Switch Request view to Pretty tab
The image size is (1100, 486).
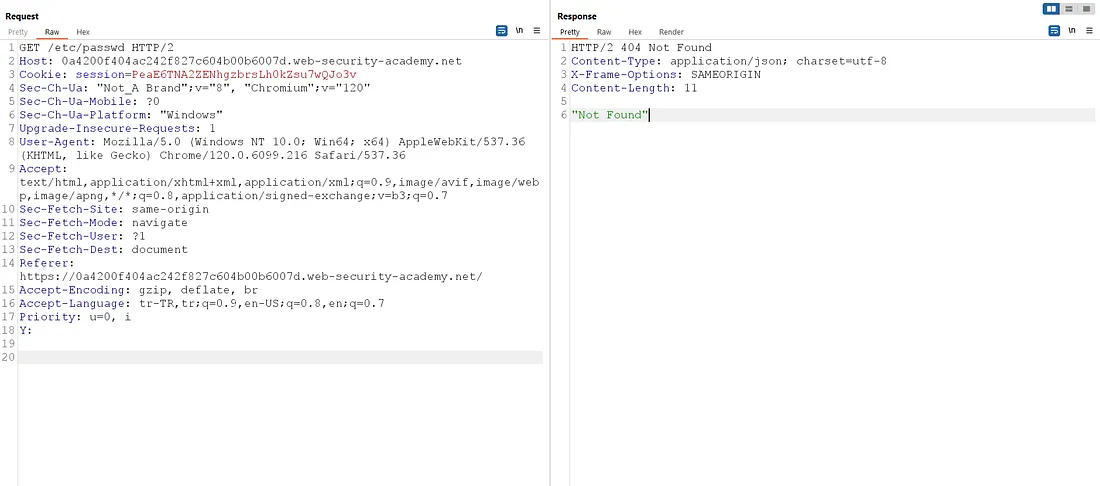(18, 32)
